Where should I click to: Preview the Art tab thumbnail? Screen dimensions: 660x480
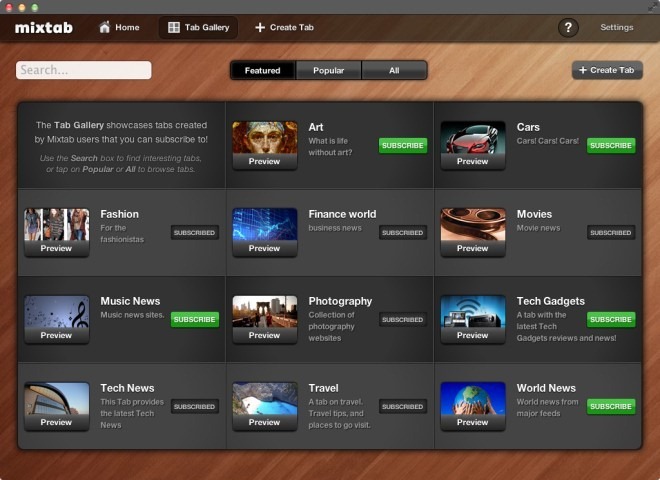click(x=264, y=146)
